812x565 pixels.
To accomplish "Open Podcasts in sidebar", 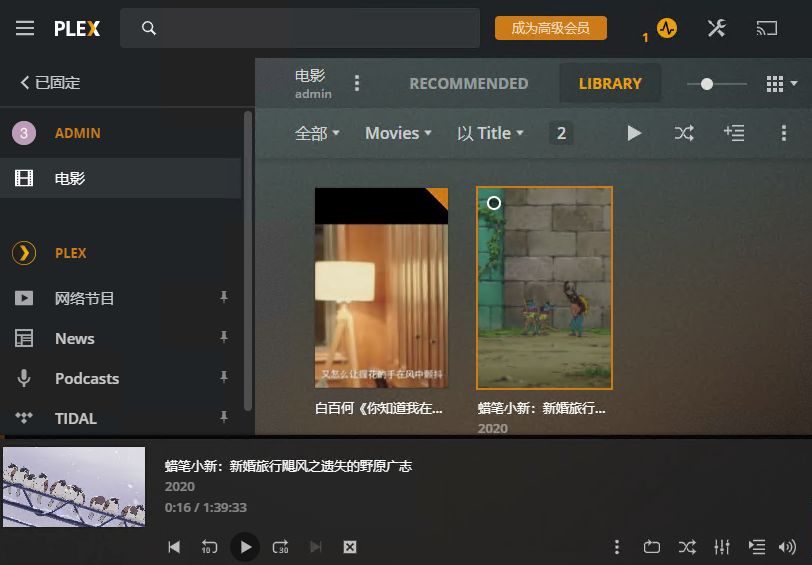I will tap(87, 379).
